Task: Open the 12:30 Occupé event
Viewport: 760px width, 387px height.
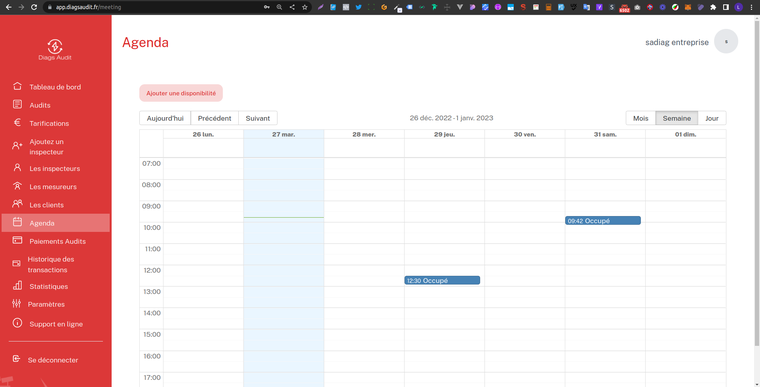Action: tap(442, 280)
